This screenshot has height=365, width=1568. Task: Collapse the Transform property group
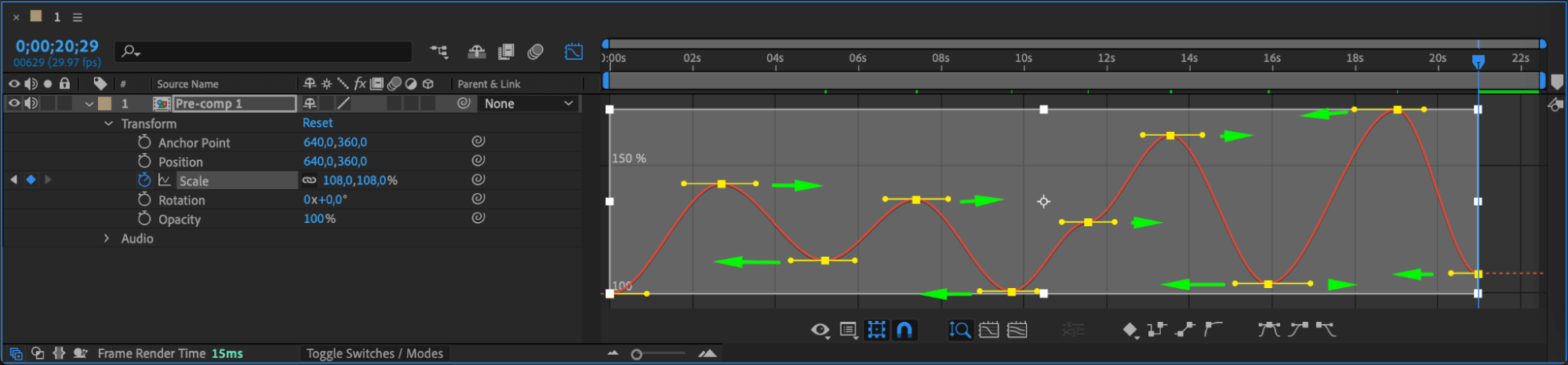108,123
